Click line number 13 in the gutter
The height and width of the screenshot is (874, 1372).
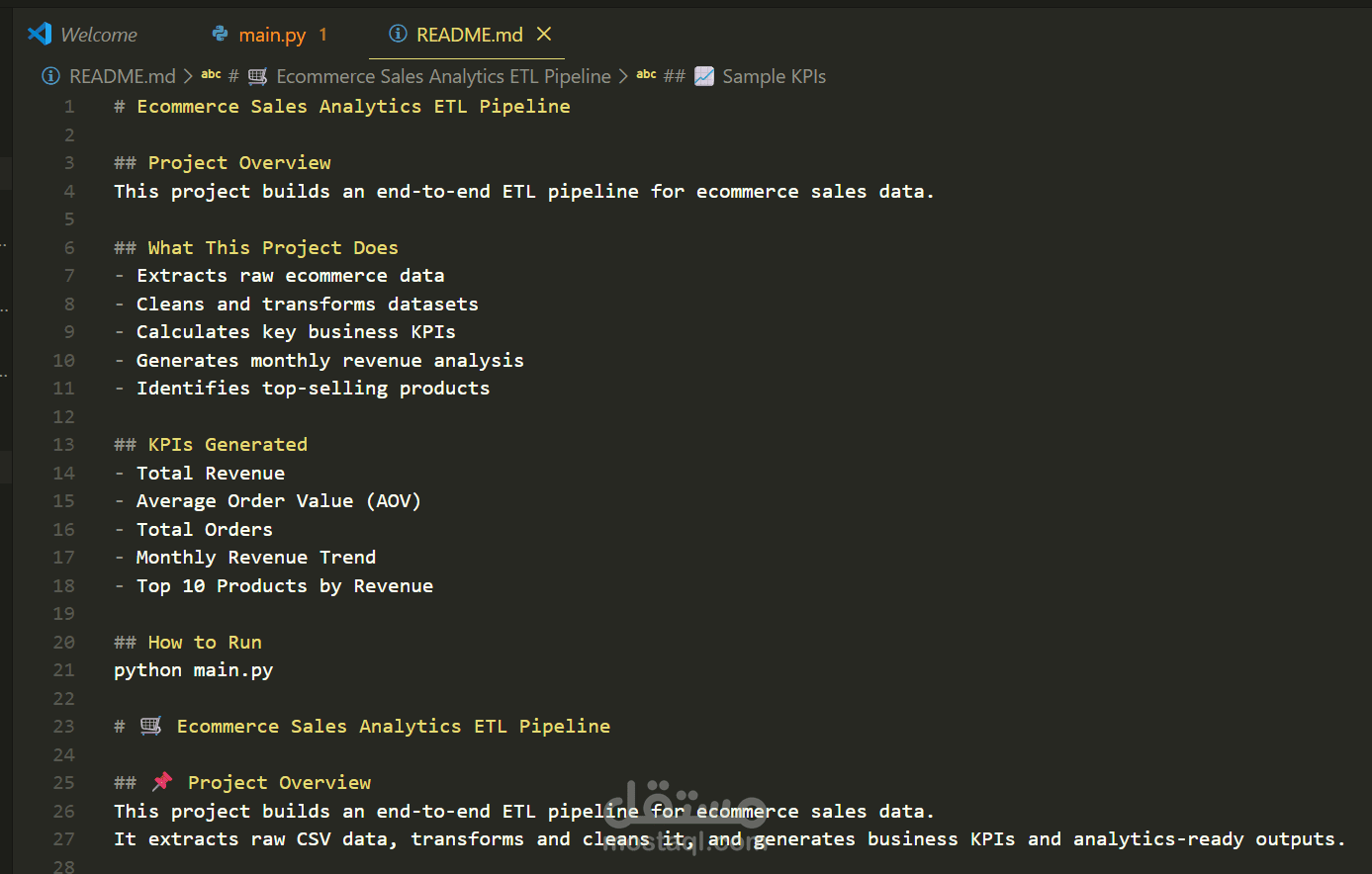point(64,444)
